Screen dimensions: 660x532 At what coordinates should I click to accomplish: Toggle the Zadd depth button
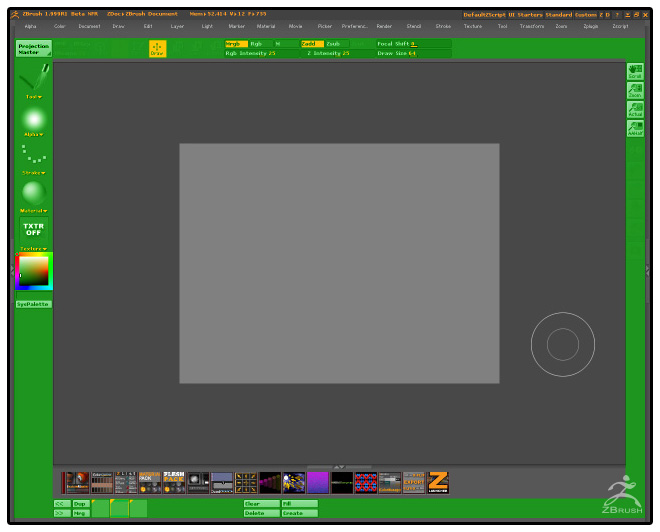click(x=312, y=44)
